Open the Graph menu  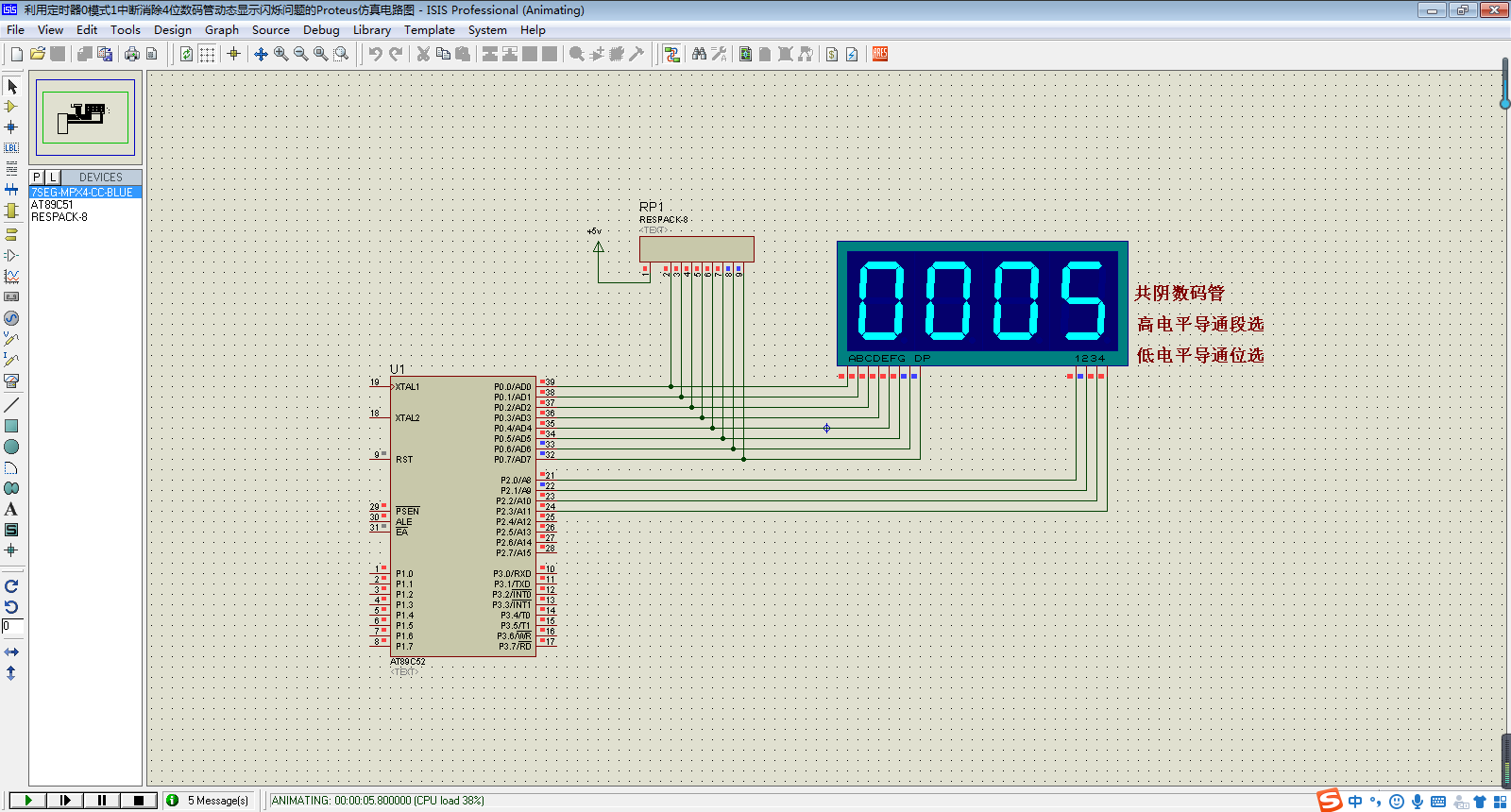pyautogui.click(x=222, y=29)
